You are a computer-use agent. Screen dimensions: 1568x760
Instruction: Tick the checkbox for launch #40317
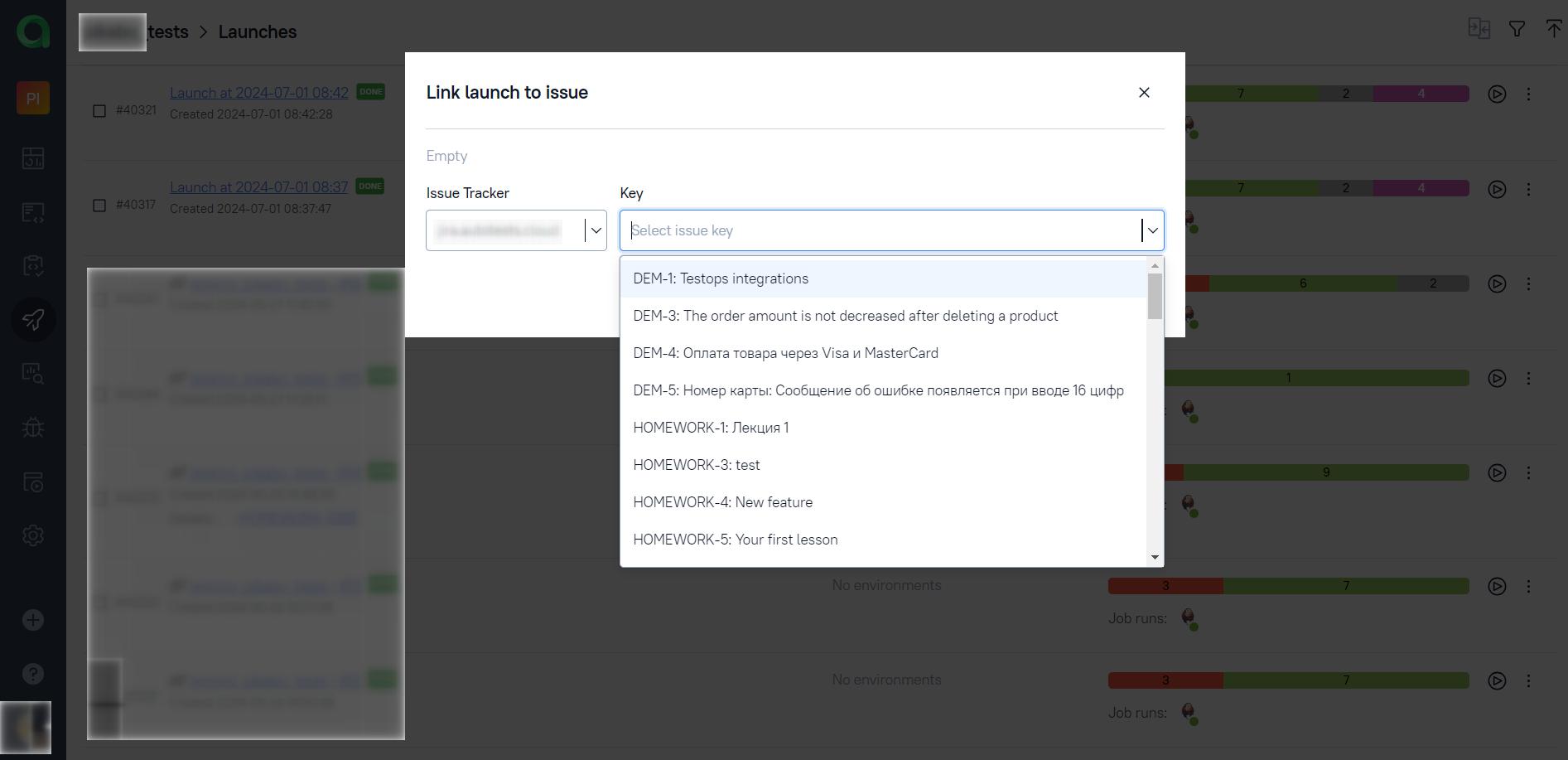[99, 205]
